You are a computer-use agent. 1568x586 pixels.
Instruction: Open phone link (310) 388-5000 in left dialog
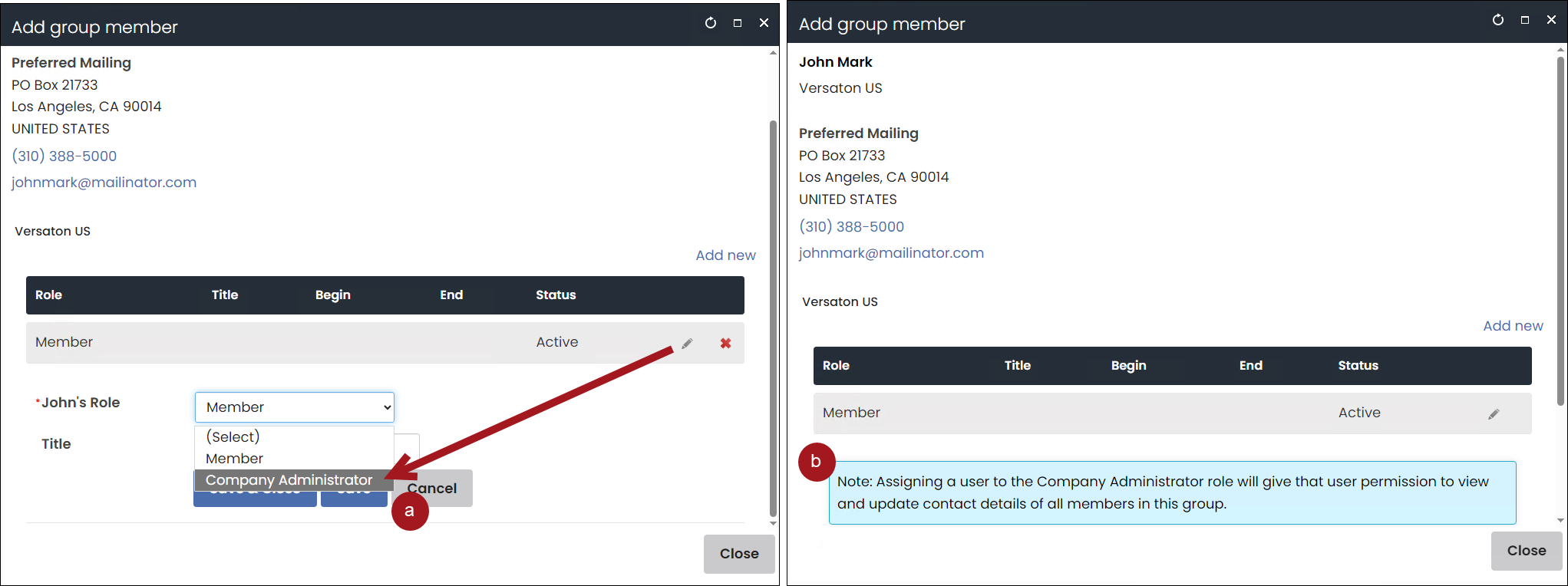pos(64,156)
